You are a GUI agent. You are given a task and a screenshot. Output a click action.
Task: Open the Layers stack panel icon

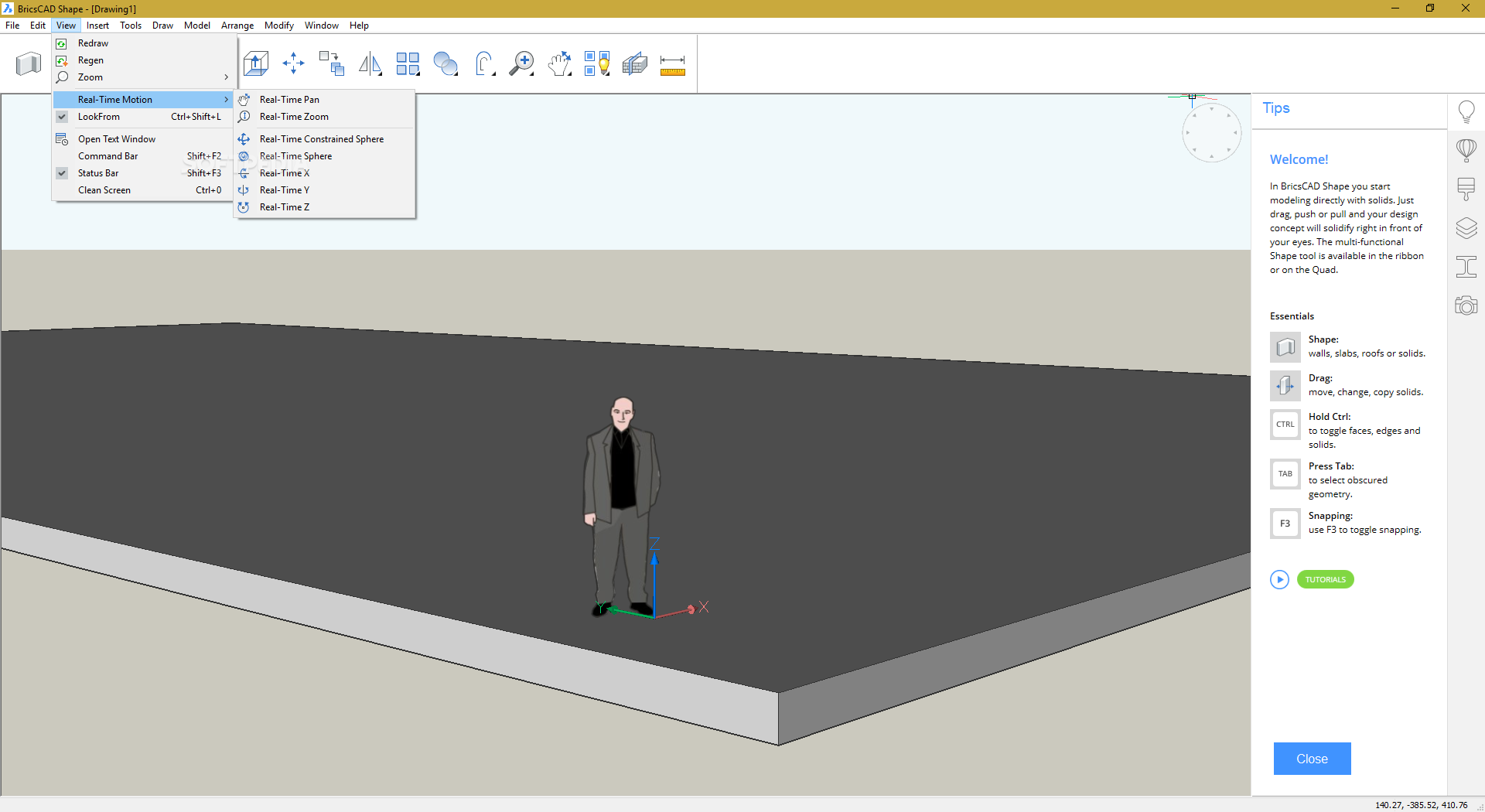(x=1466, y=228)
